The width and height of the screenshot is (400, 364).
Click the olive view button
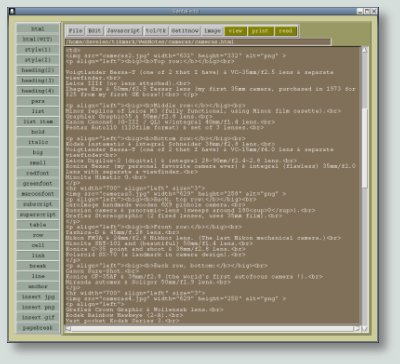click(x=235, y=31)
